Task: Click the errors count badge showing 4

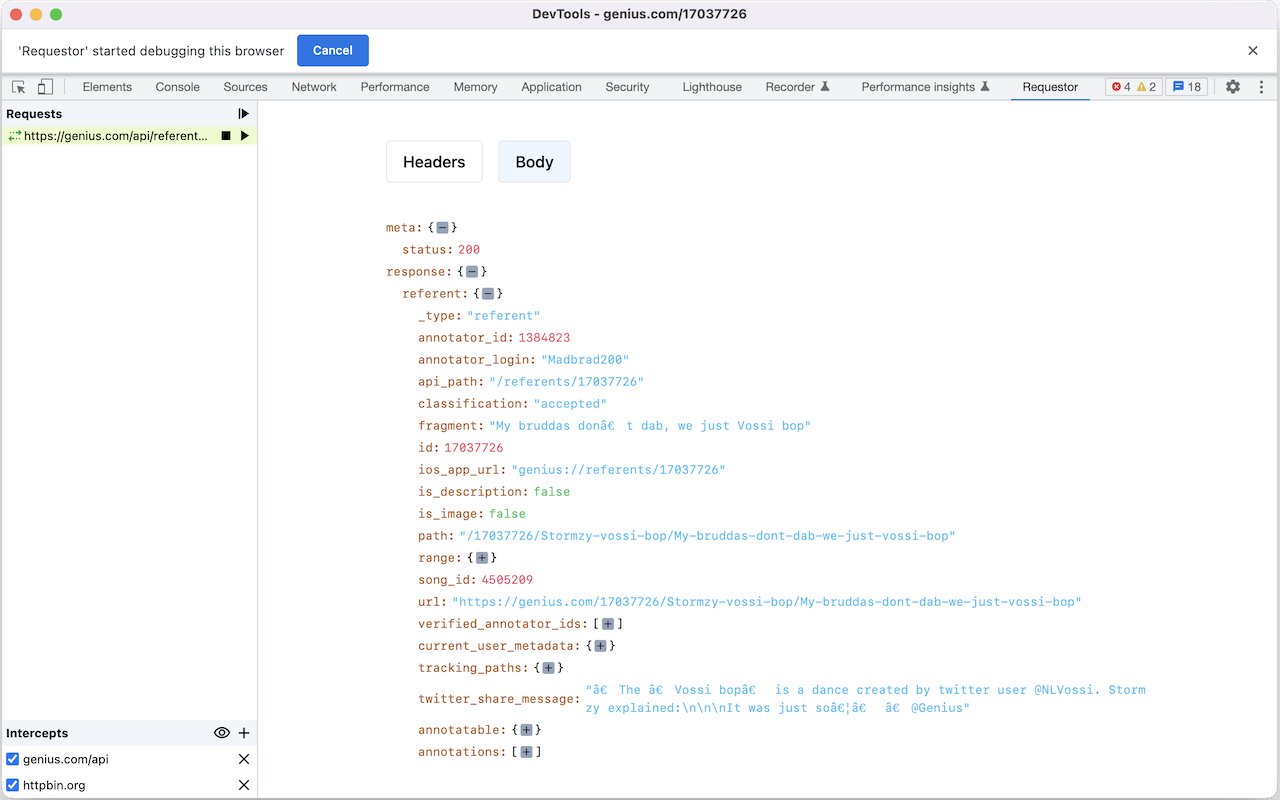Action: (x=1121, y=87)
